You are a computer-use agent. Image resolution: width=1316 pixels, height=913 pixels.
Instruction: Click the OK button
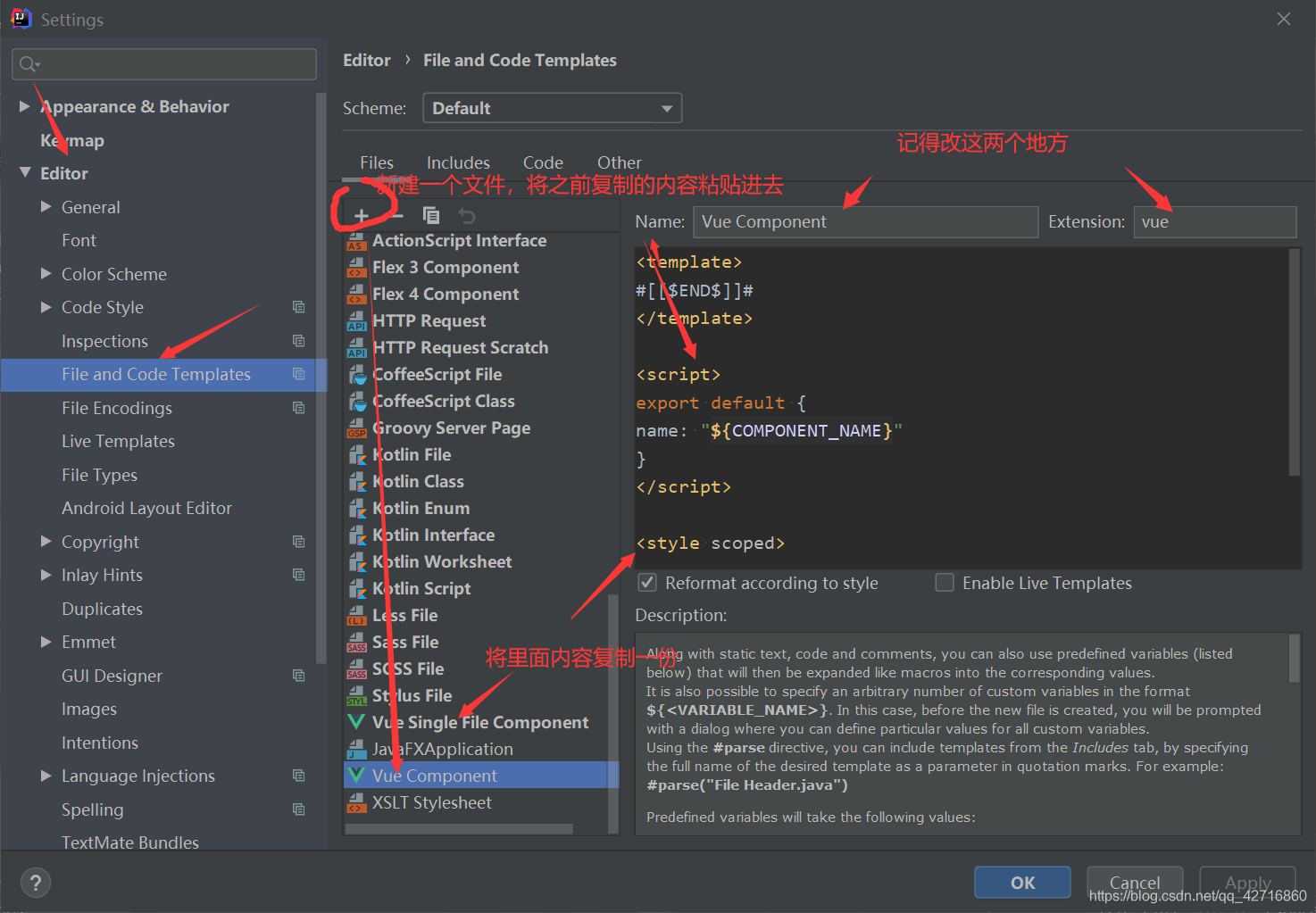1022,883
